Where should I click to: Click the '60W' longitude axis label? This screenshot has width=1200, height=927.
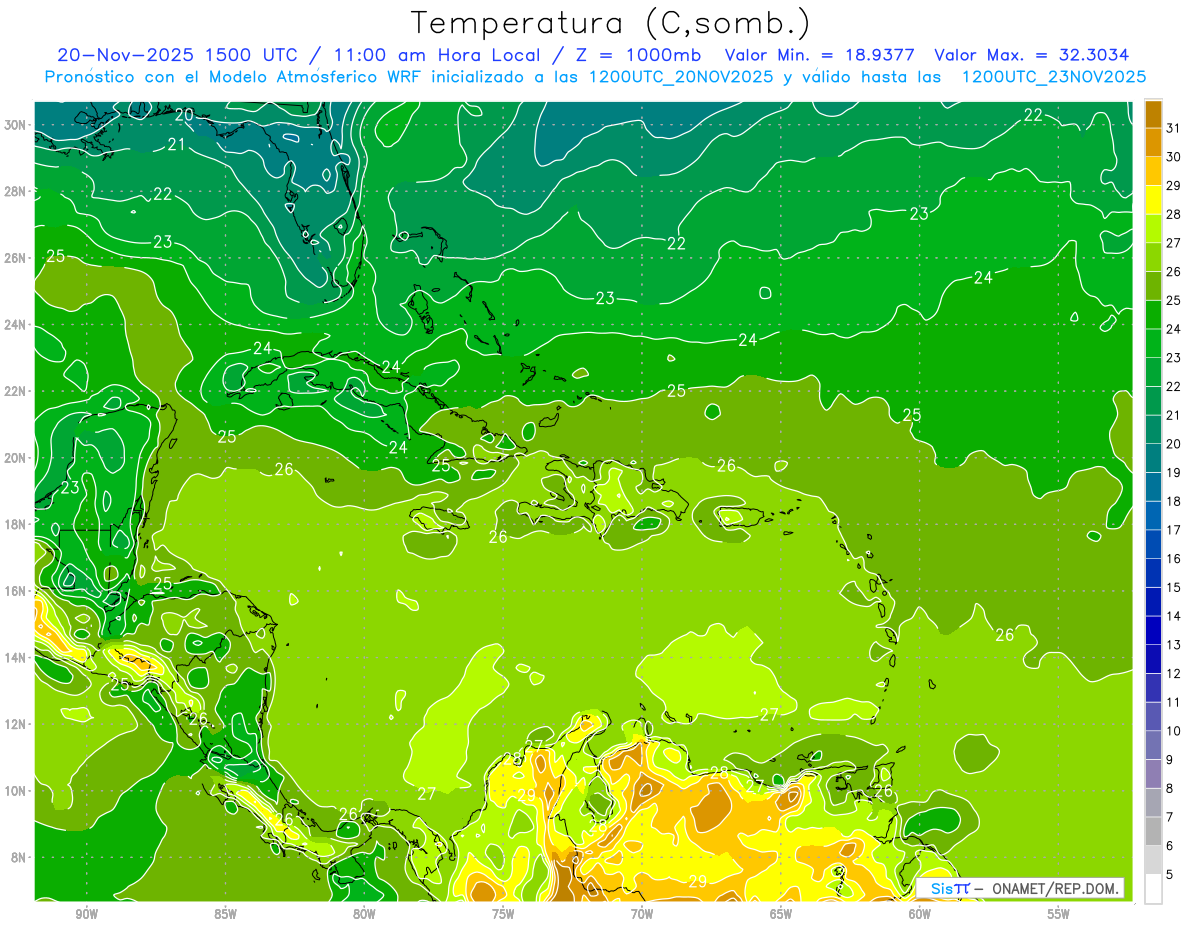click(920, 914)
